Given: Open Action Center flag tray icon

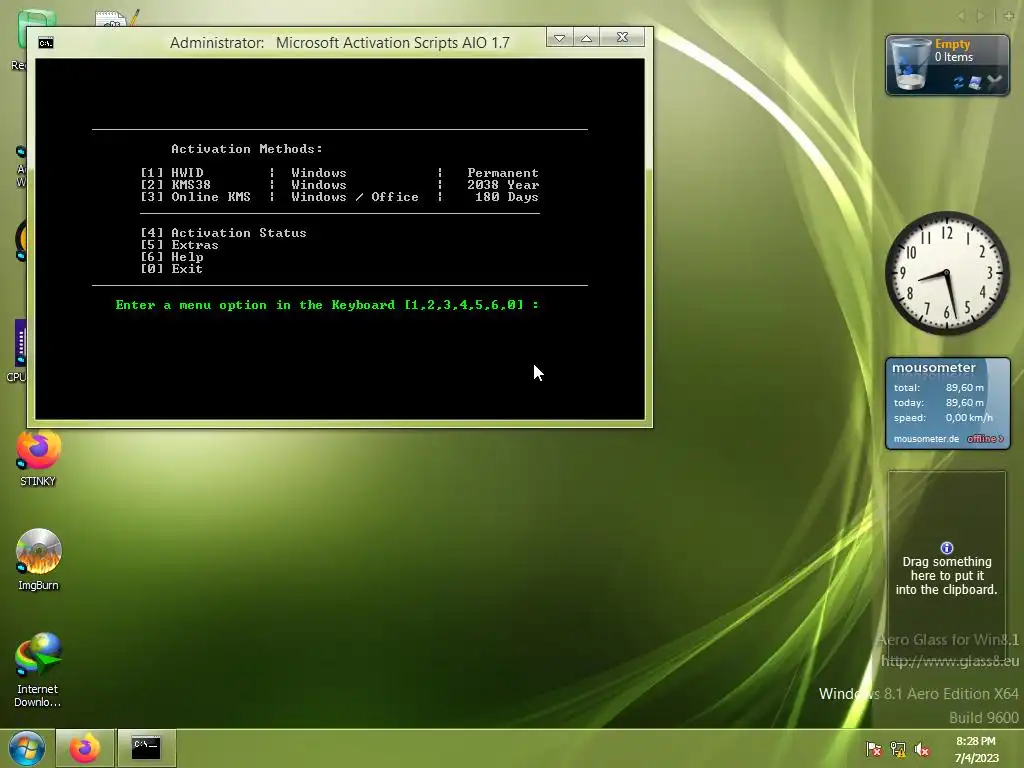Looking at the screenshot, I should 873,749.
